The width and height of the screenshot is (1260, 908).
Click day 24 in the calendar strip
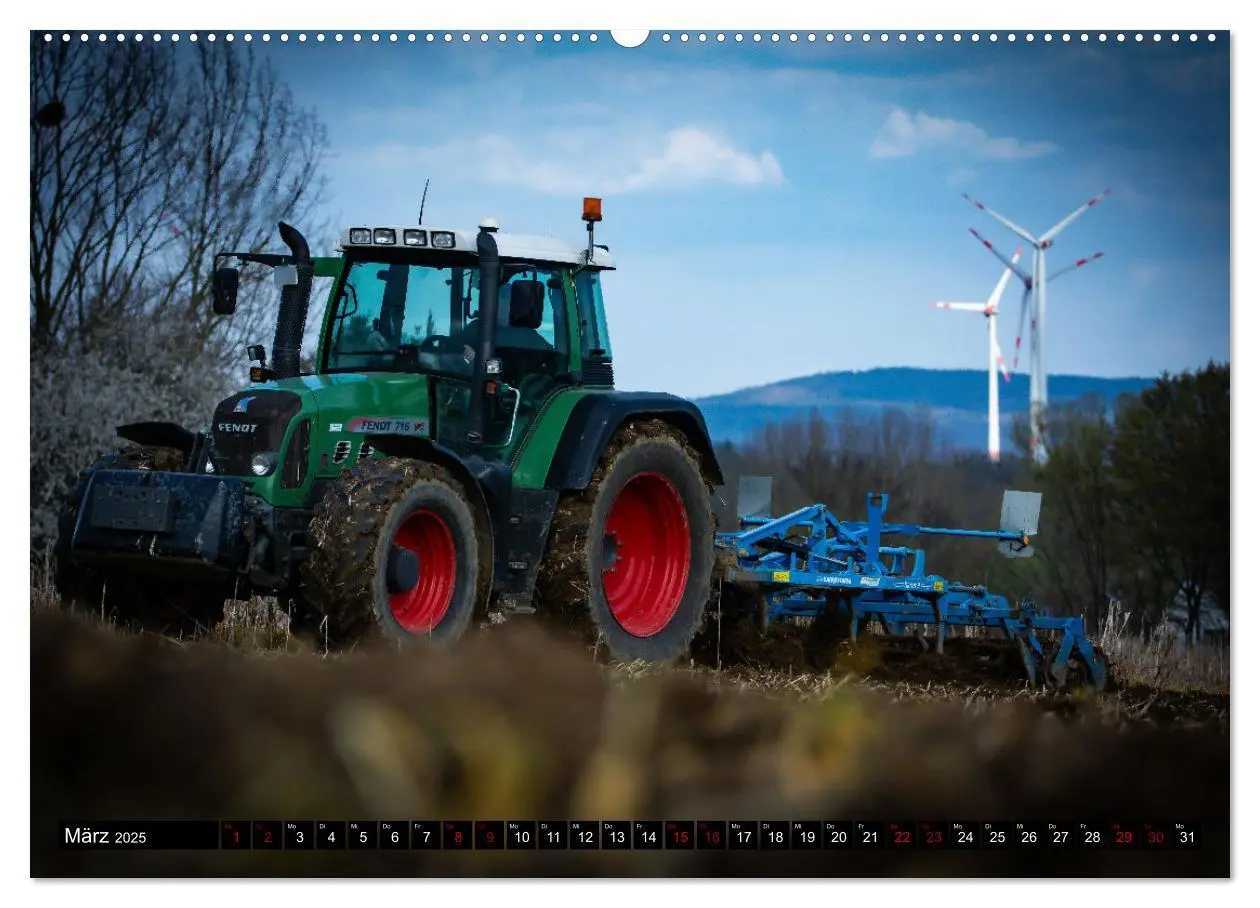tap(964, 836)
